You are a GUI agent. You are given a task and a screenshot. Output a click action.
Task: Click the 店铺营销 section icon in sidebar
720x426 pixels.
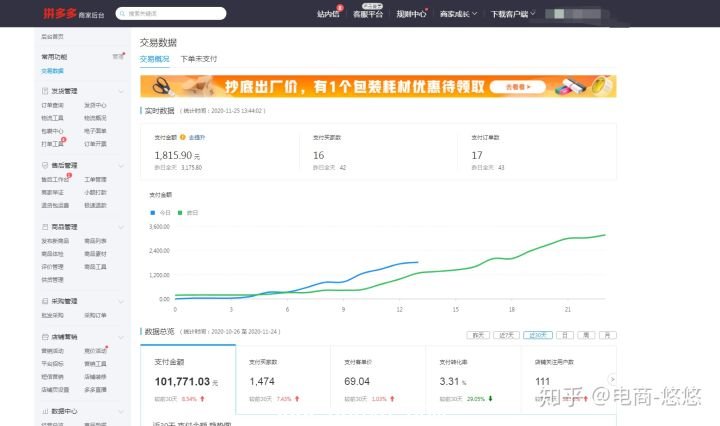(x=45, y=337)
